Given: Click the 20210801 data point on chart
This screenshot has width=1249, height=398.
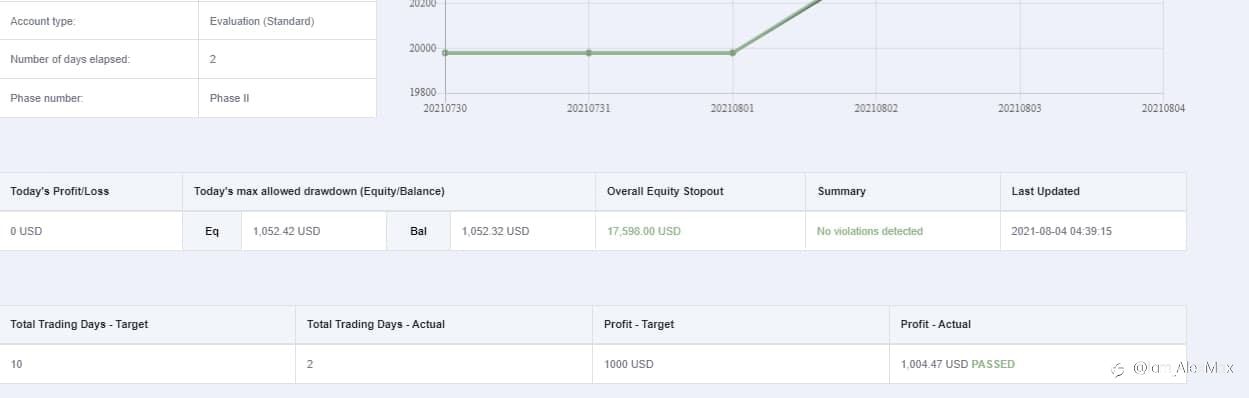Looking at the screenshot, I should coord(732,52).
